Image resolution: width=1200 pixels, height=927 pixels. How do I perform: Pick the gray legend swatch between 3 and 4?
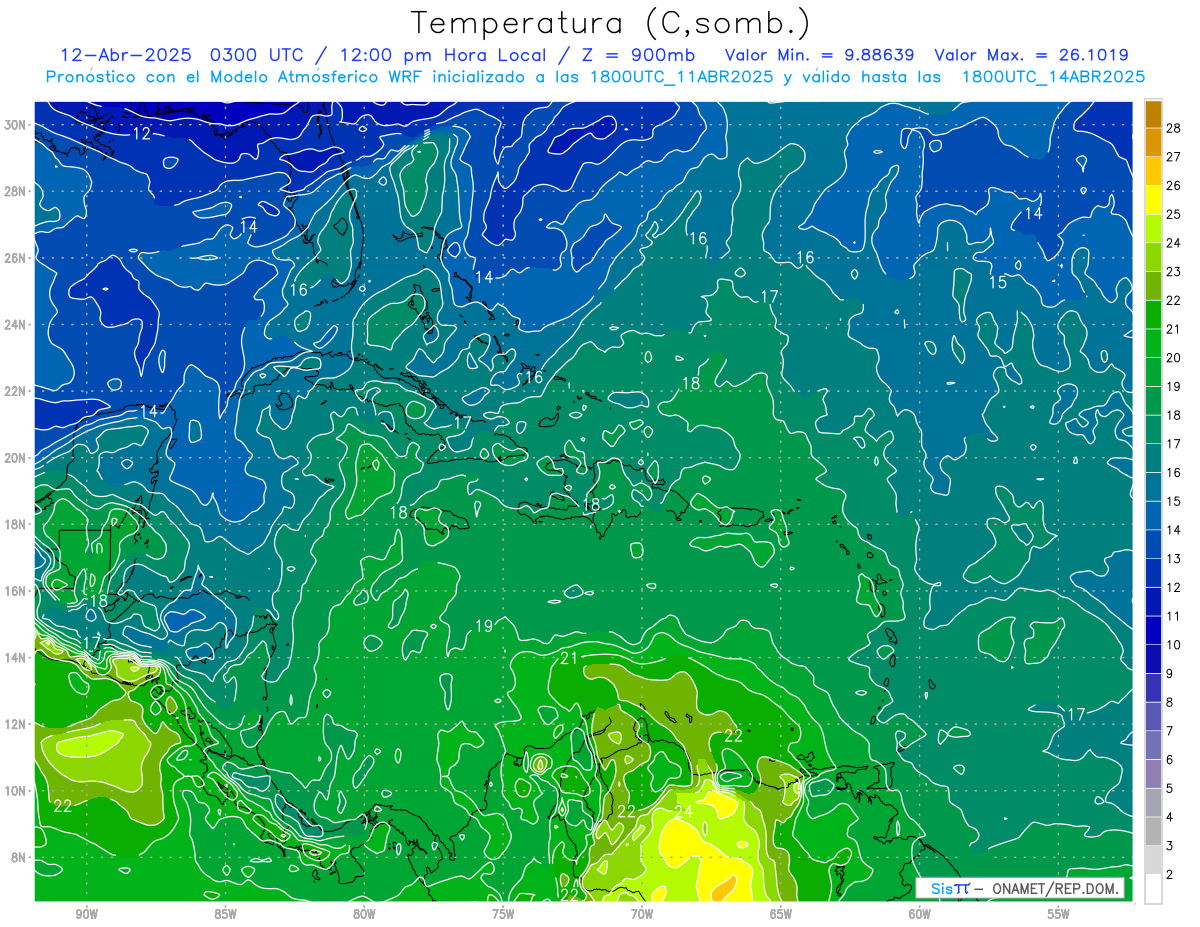(x=1153, y=831)
